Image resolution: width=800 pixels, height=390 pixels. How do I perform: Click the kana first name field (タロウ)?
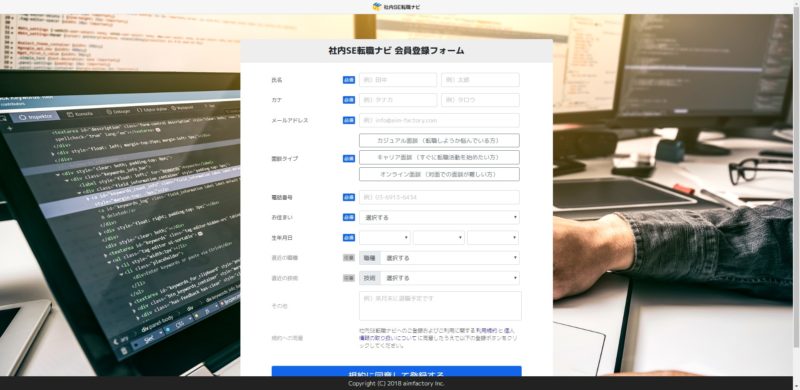tap(480, 100)
